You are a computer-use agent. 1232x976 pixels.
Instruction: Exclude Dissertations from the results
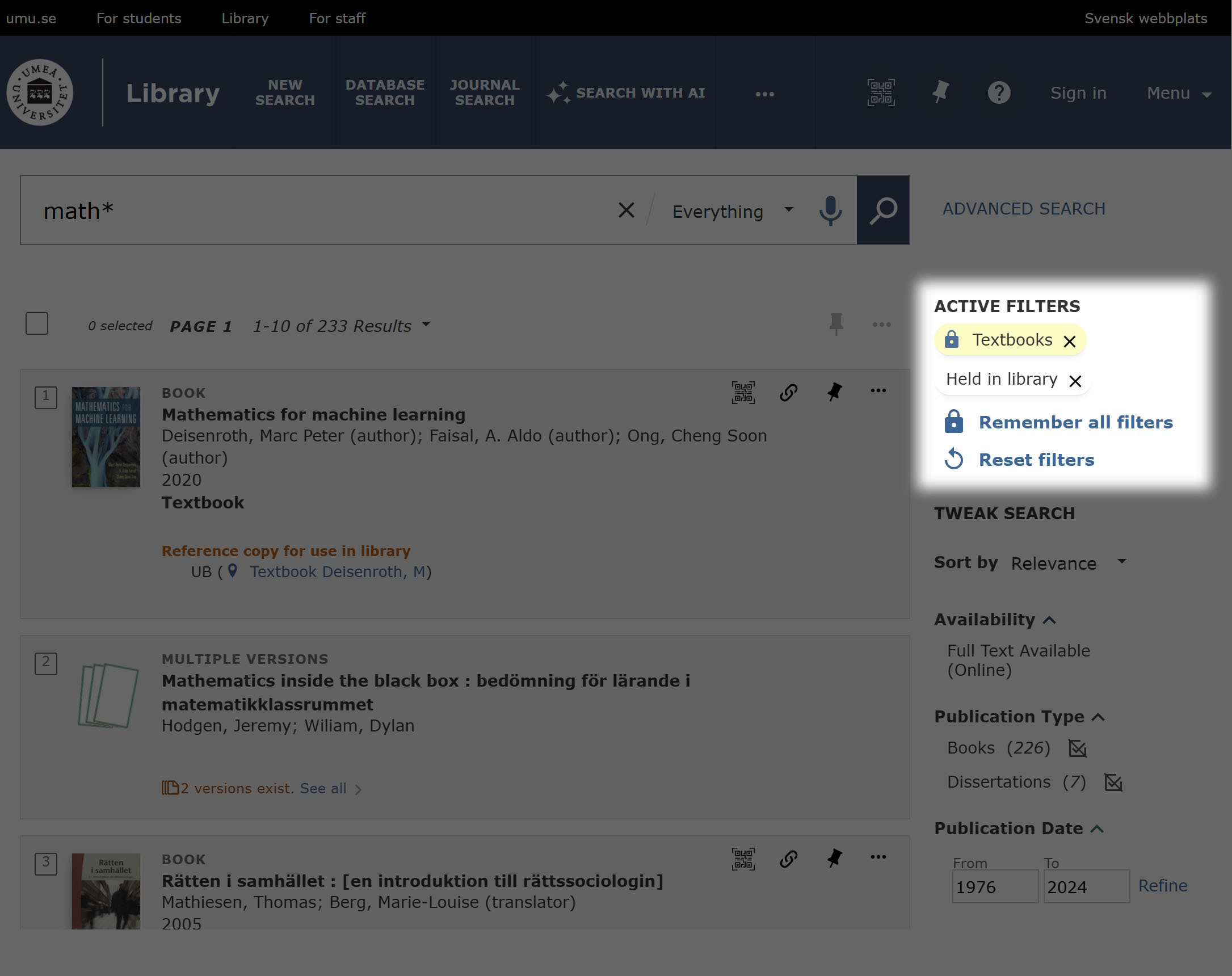point(1113,783)
